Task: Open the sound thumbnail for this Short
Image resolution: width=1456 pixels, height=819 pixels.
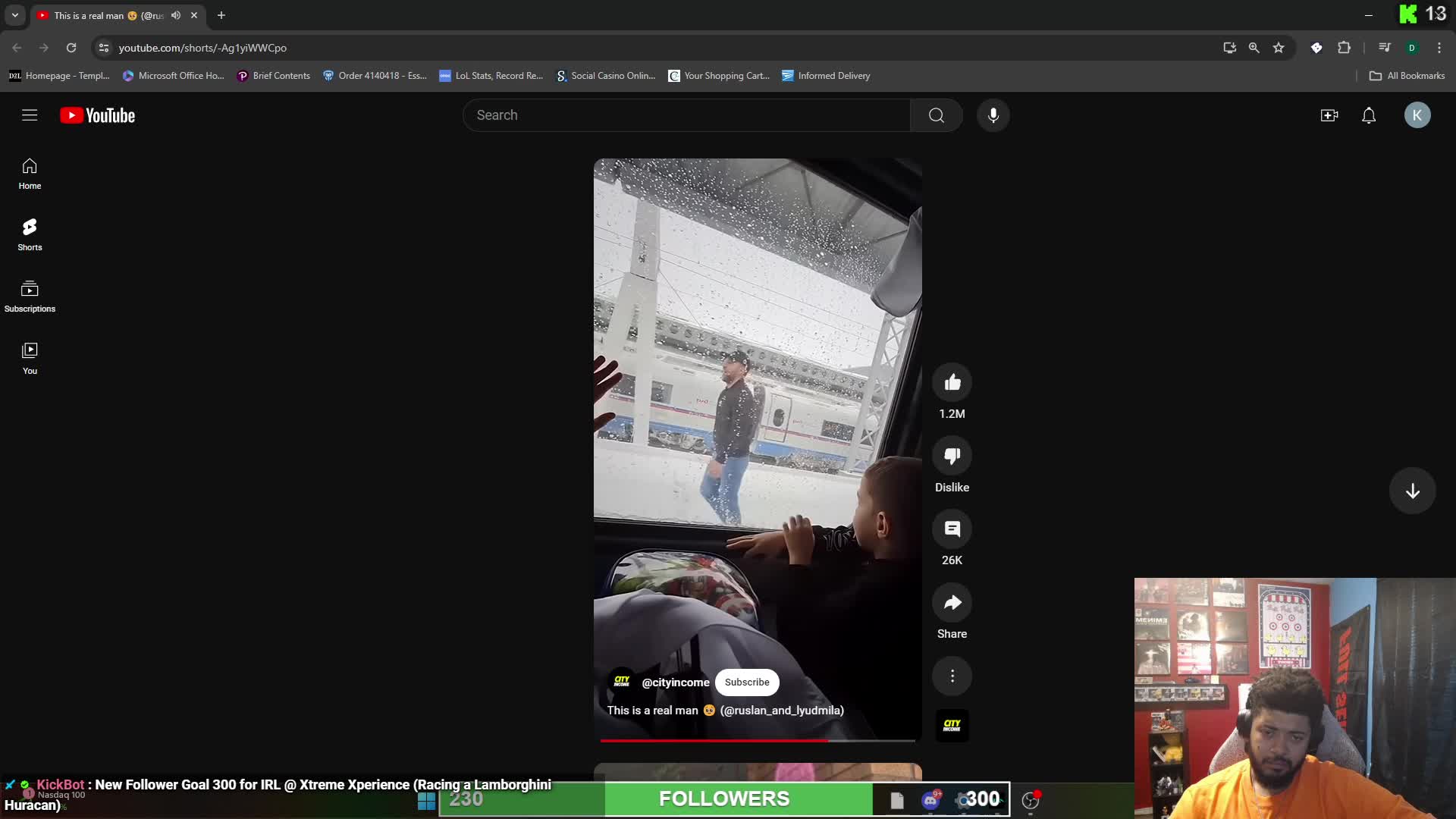Action: pos(952,726)
